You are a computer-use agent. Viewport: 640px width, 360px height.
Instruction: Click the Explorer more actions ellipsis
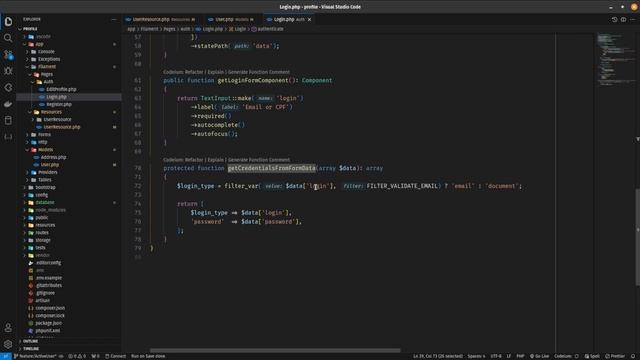(114, 19)
